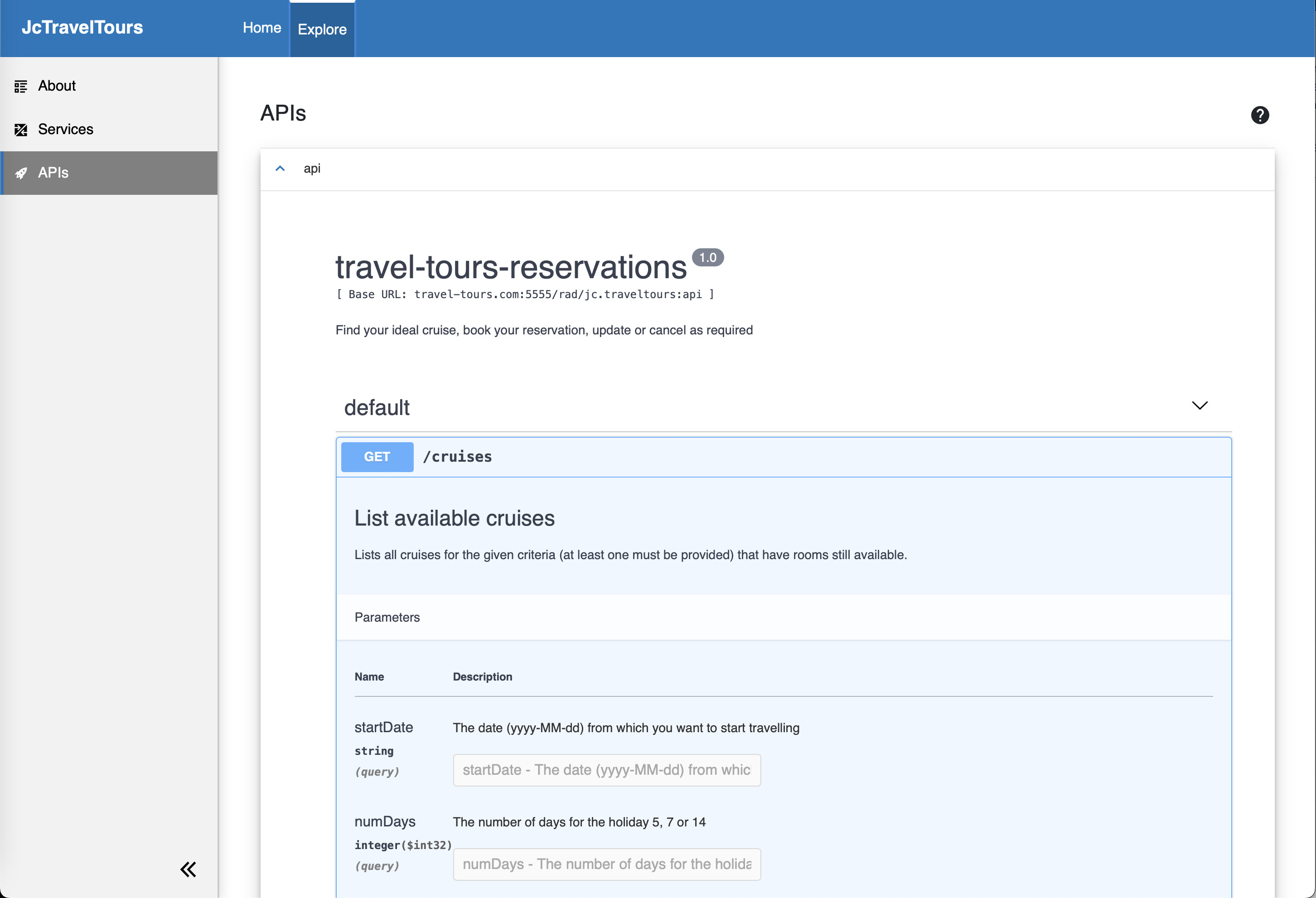Click the JcTravelTours logo title
Screen dimensions: 1316x898
tap(82, 27)
